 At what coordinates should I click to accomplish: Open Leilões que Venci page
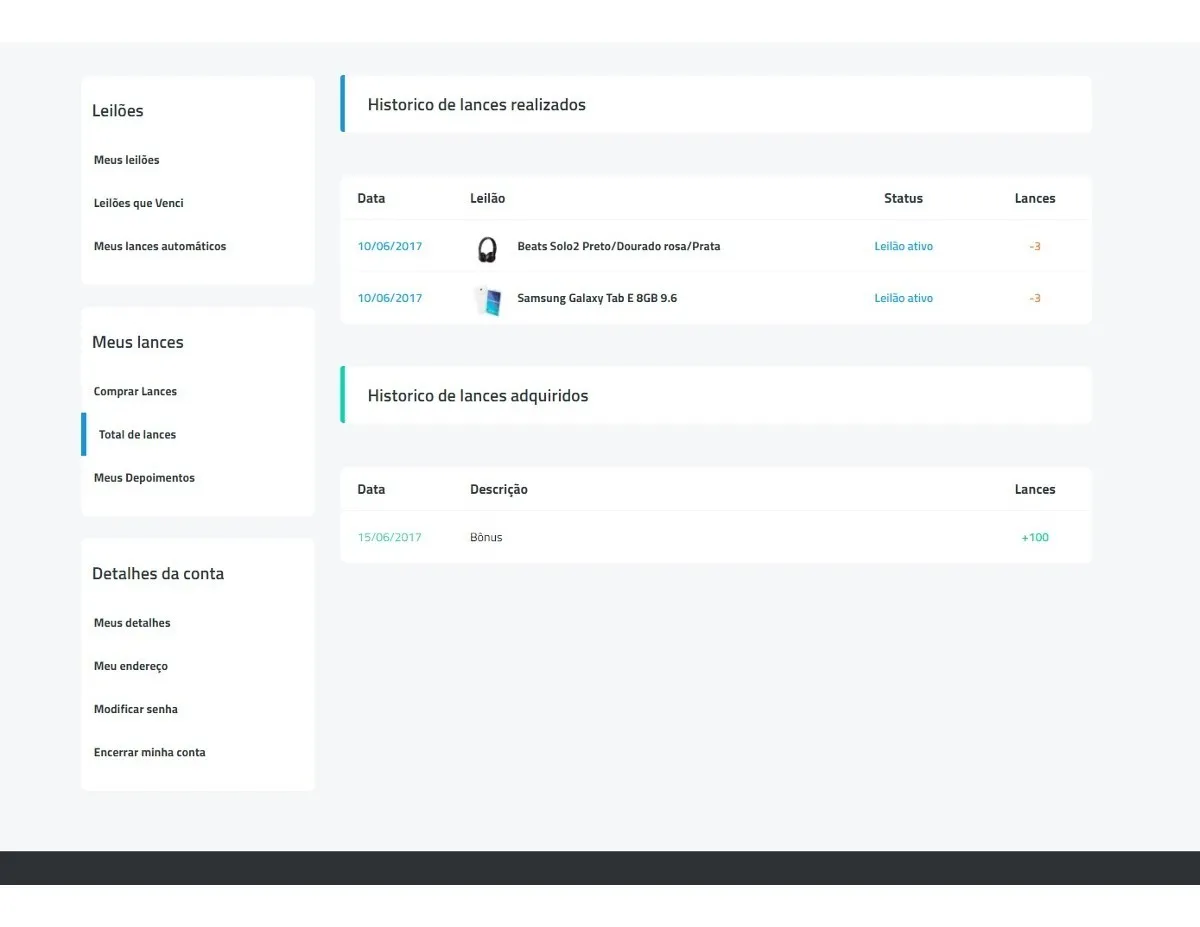(x=138, y=203)
